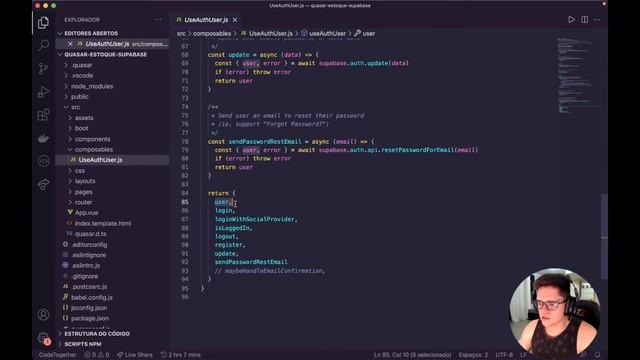Run the current file with play icon
640x360 pixels.
click(x=571, y=20)
